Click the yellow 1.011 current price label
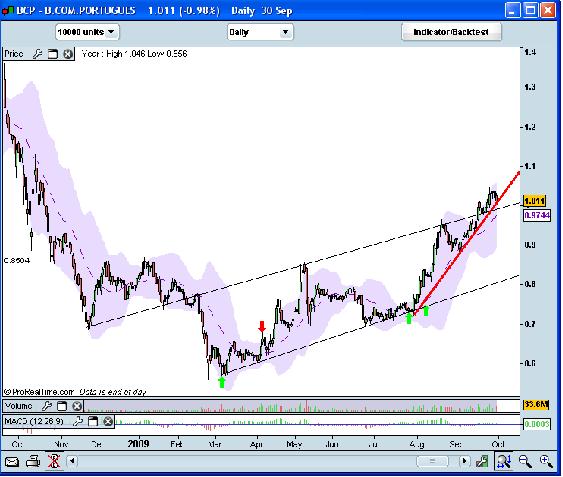 (535, 201)
